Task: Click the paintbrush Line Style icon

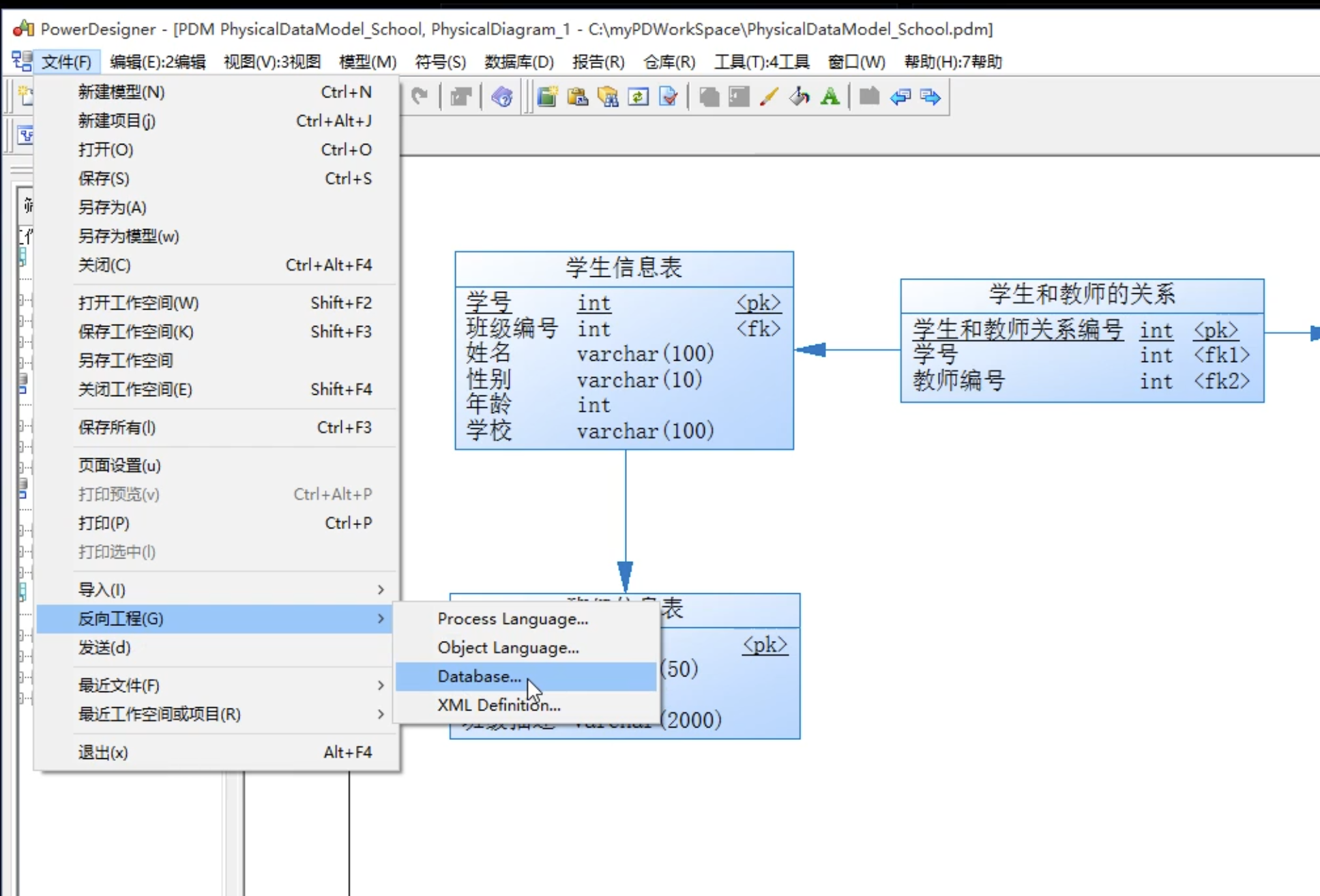Action: [x=769, y=97]
